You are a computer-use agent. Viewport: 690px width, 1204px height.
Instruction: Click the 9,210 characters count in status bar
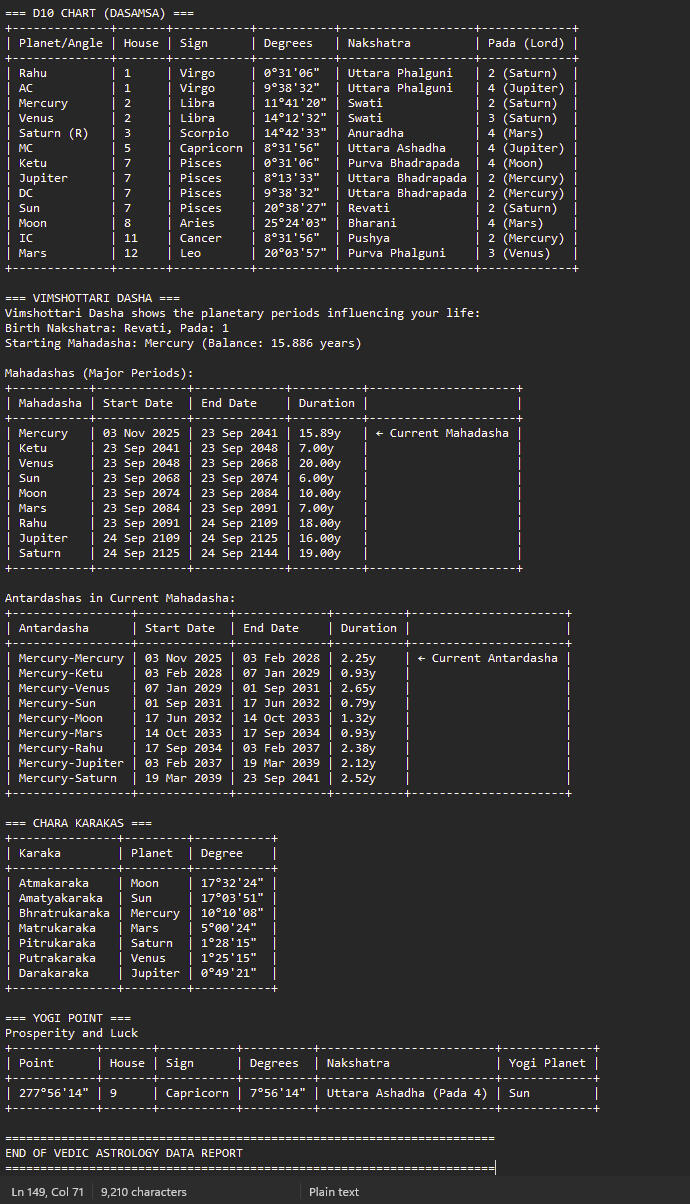point(143,1192)
